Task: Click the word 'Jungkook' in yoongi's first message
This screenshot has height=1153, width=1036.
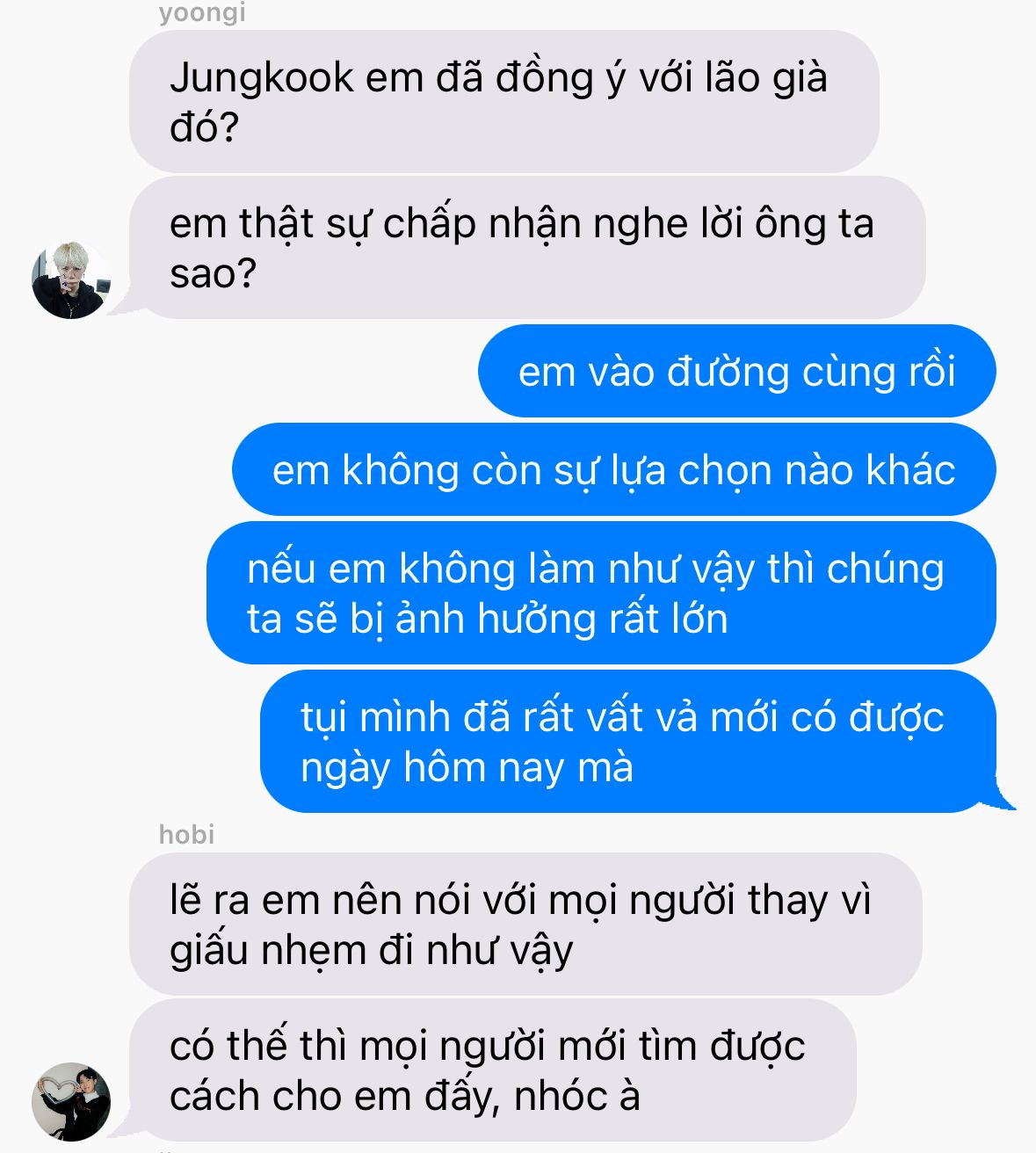Action: click(261, 78)
